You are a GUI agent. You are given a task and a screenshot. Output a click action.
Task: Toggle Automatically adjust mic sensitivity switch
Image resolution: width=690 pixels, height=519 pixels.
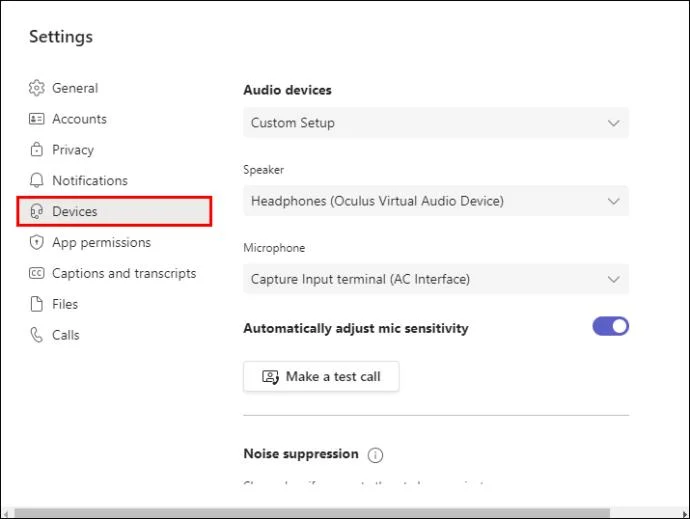point(610,326)
